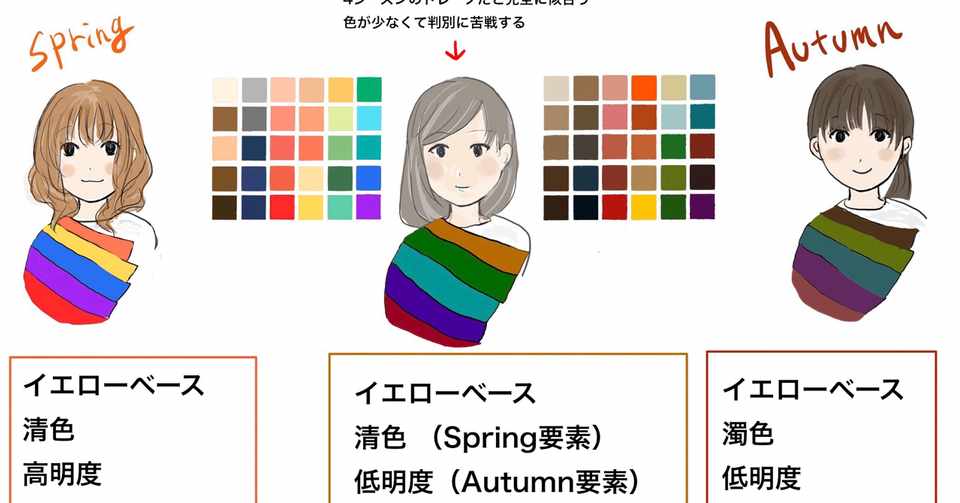Viewport: 960px width, 503px height.
Task: Choose the cream swatch beside the gray swatch
Action: click(x=225, y=89)
